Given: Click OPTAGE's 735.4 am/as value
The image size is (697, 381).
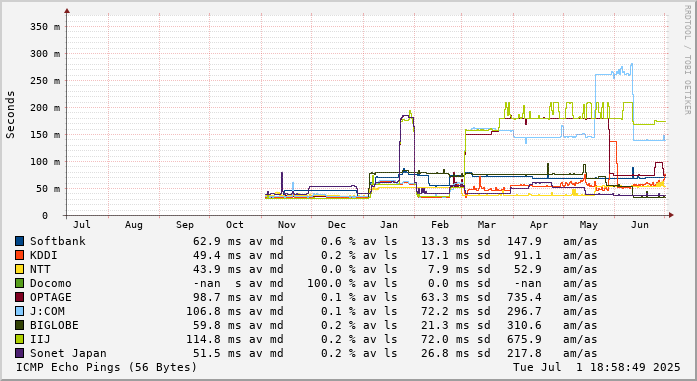Looking at the screenshot, I should (x=524, y=297).
